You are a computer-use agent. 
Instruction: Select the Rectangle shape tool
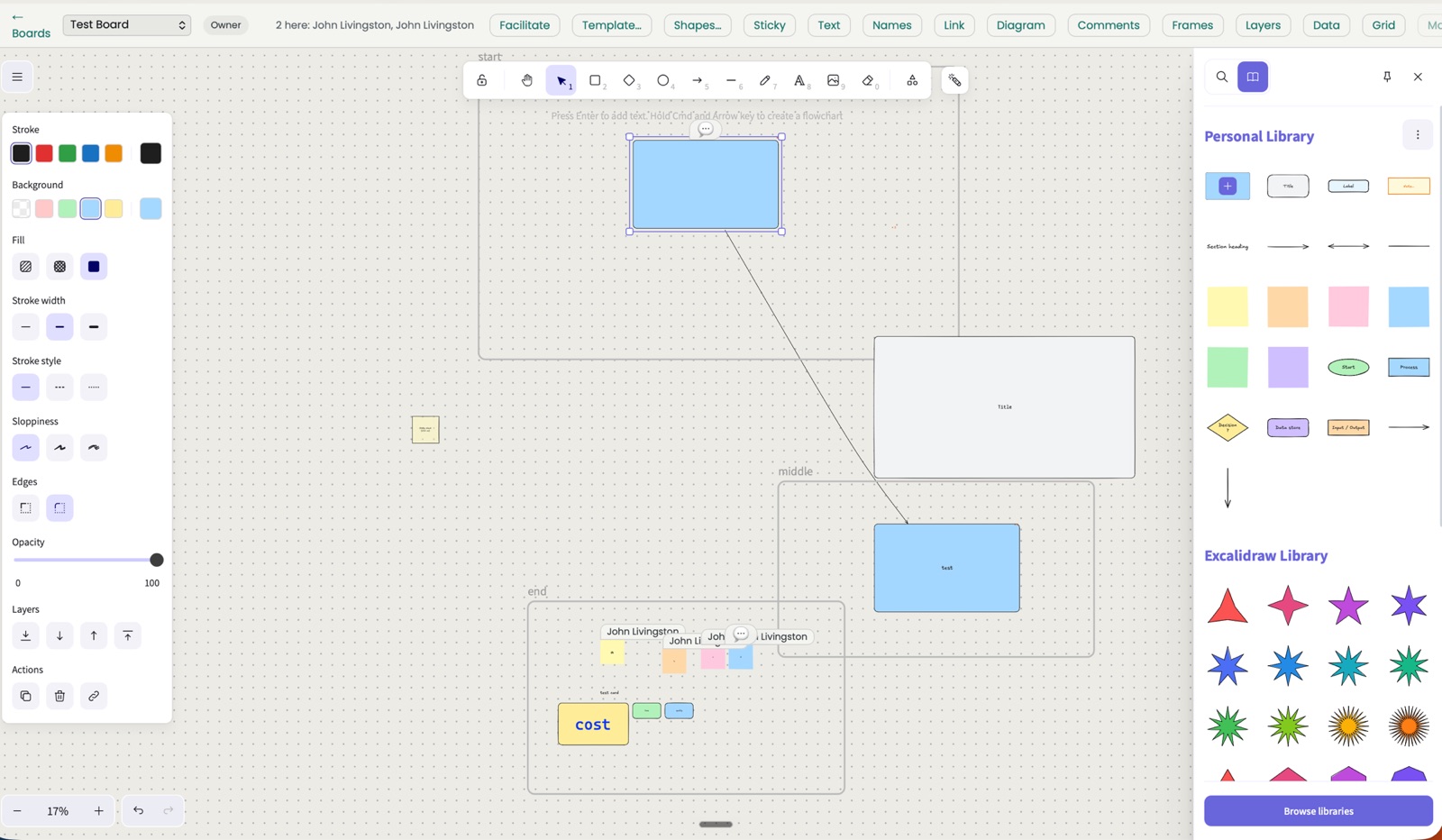click(x=596, y=80)
